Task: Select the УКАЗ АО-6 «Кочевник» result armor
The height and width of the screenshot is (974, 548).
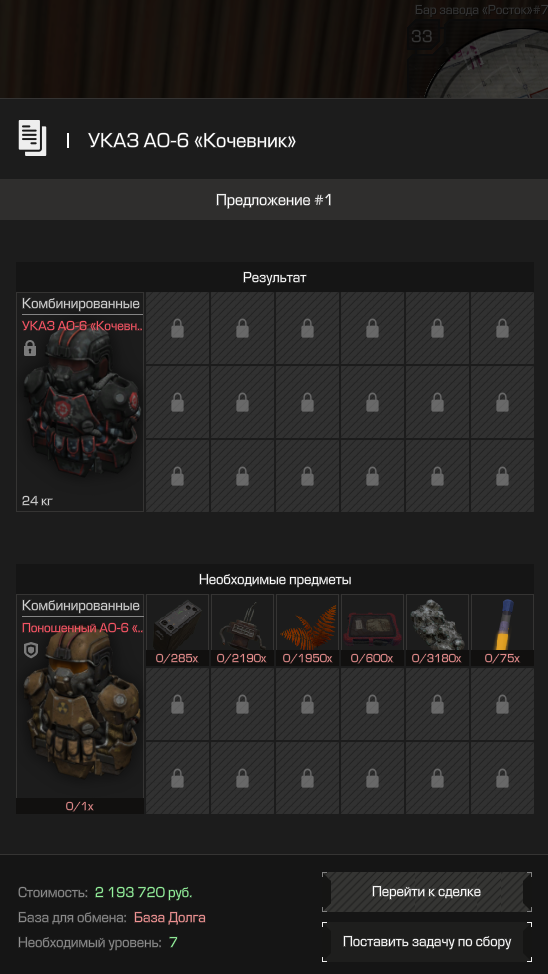Action: 80,402
